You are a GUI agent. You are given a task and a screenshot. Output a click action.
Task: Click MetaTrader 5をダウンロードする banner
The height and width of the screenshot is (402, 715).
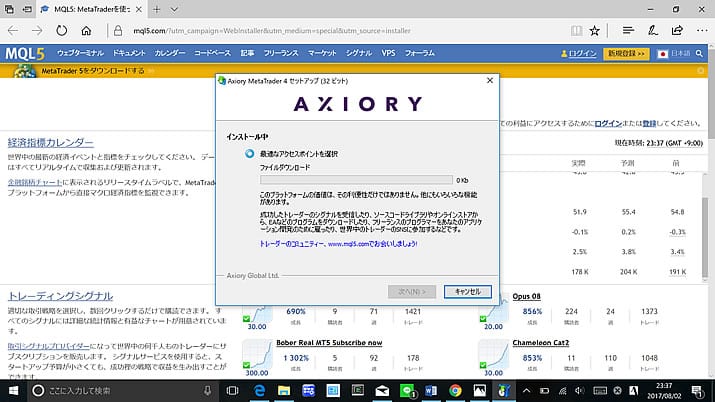93,71
